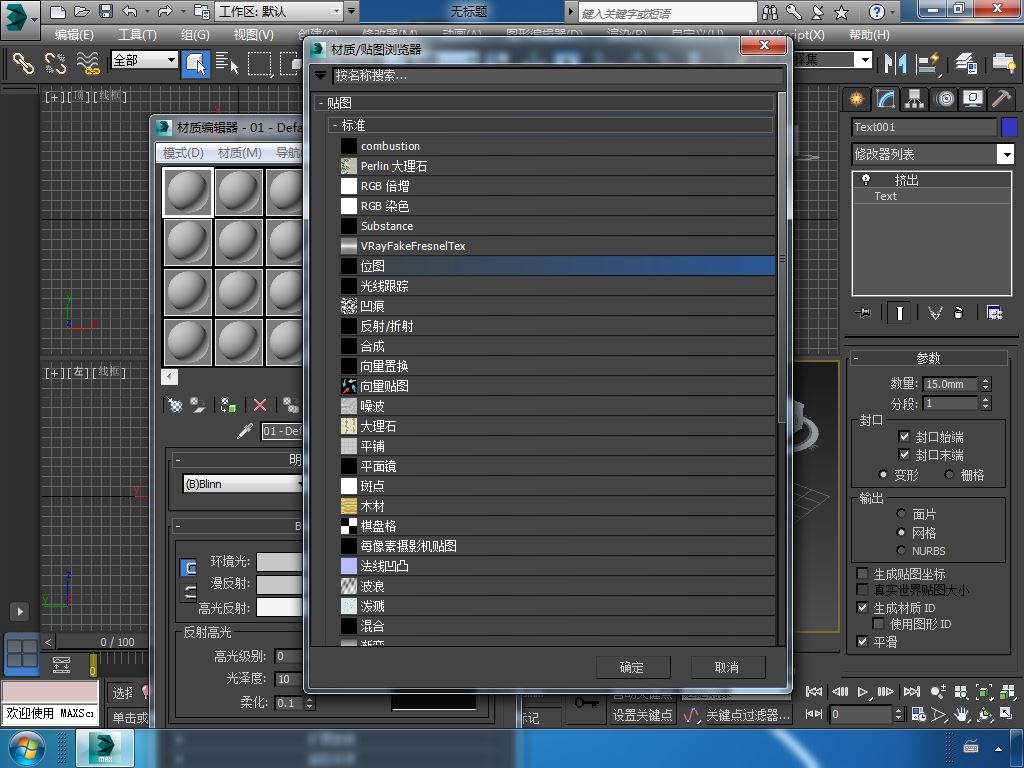
Task: Click the 确定 button
Action: [x=633, y=667]
